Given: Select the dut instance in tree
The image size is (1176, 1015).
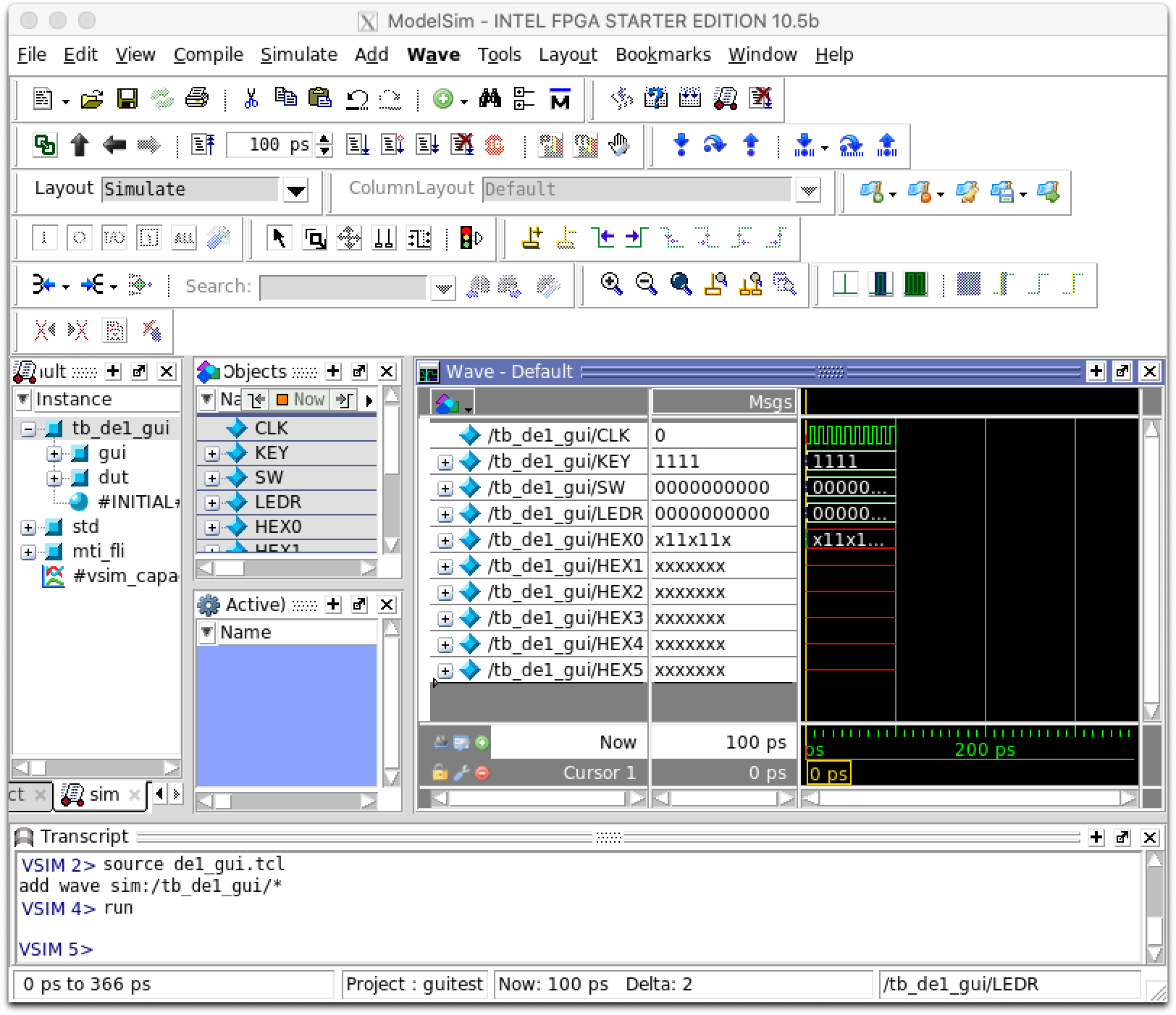Looking at the screenshot, I should (x=112, y=478).
